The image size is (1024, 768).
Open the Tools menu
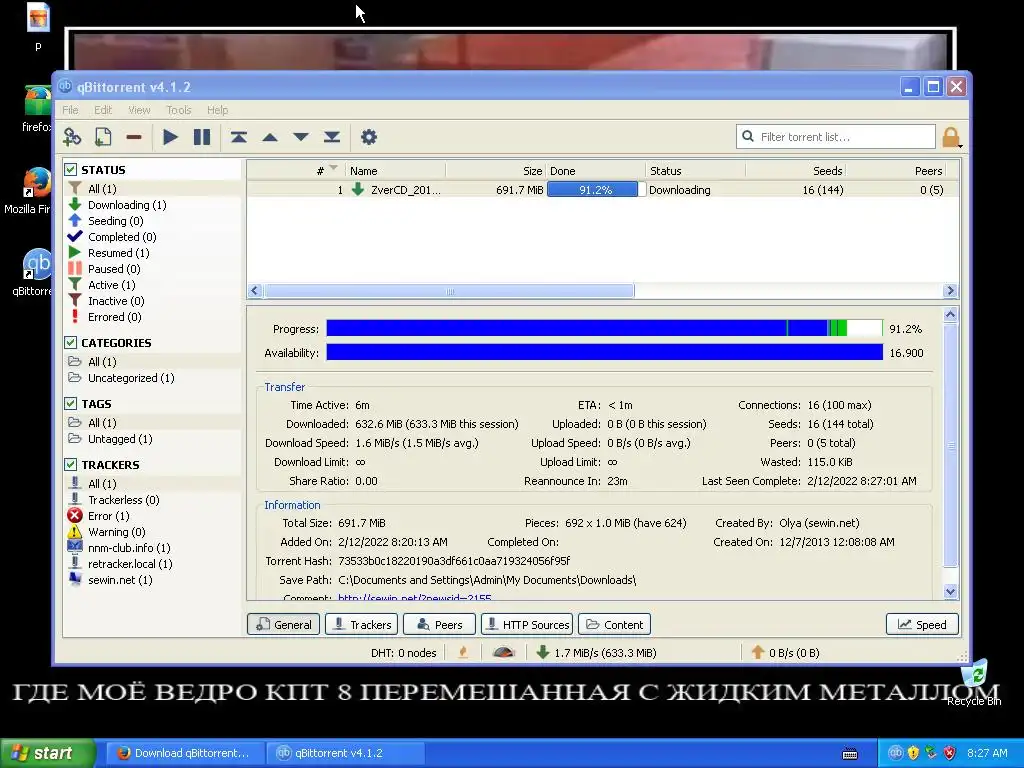[x=178, y=110]
